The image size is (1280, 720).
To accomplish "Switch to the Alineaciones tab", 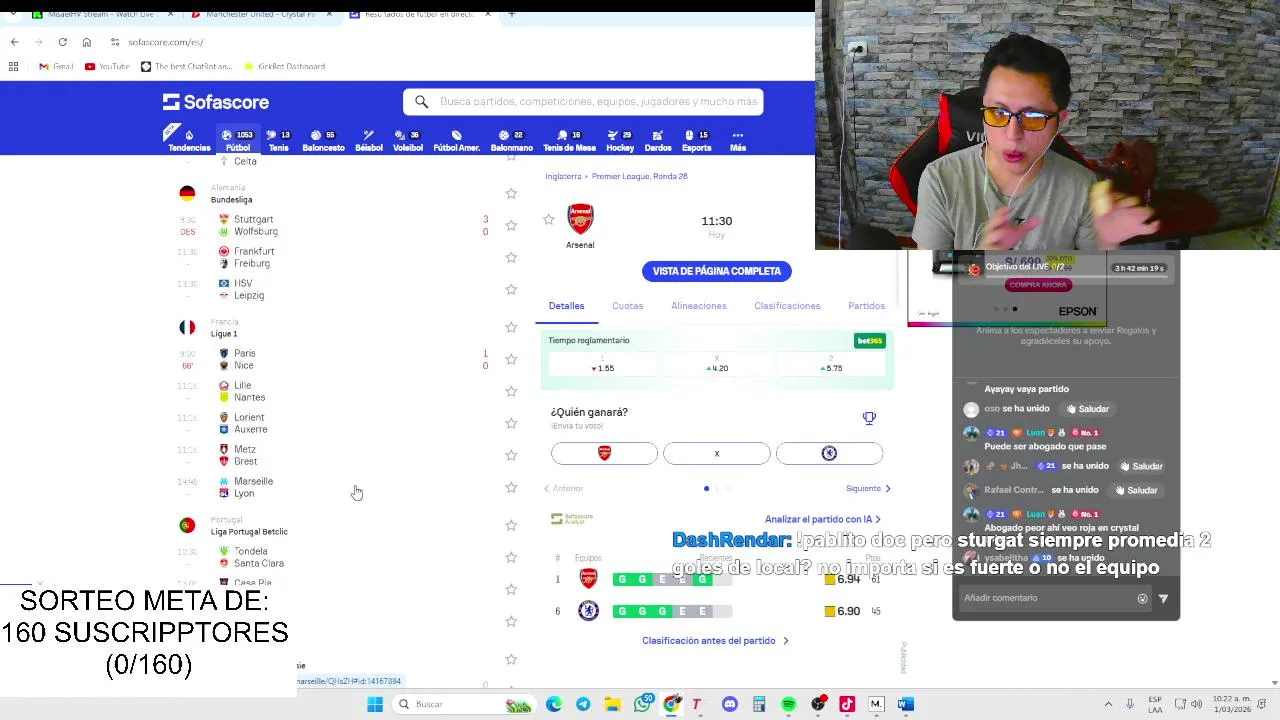I will click(699, 306).
